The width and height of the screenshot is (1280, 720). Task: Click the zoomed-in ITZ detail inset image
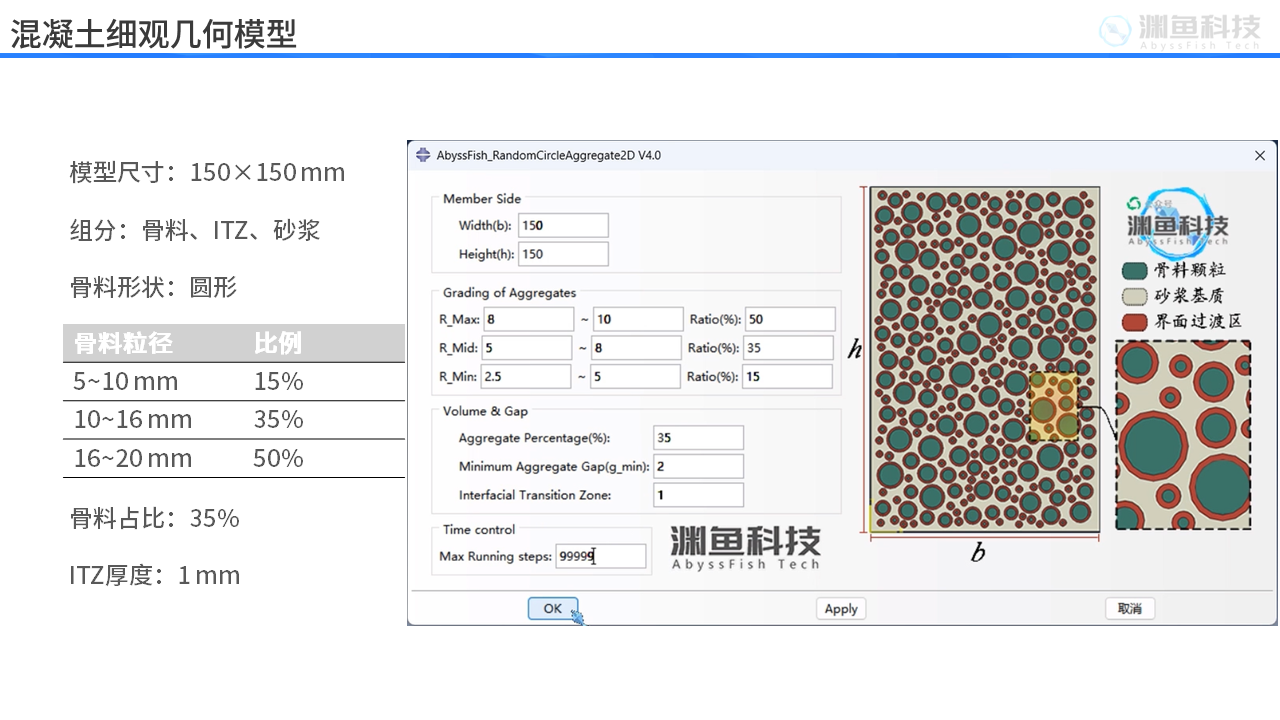tap(1183, 435)
